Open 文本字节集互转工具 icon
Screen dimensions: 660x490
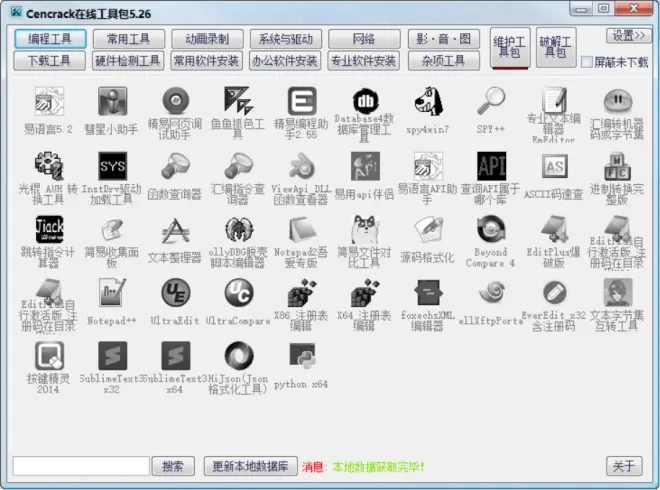617,293
